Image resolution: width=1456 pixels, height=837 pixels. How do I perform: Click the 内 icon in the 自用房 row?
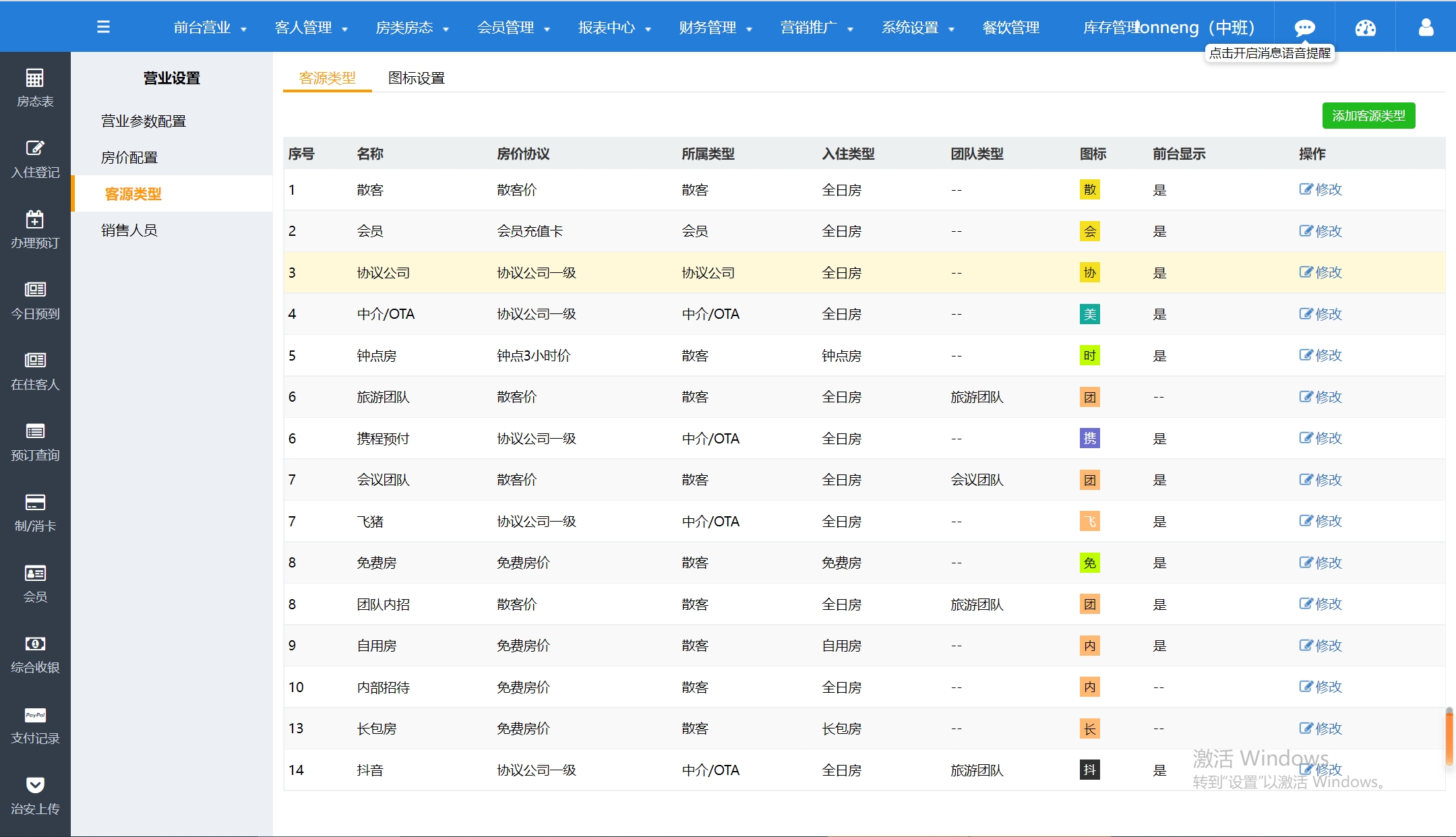click(x=1089, y=646)
